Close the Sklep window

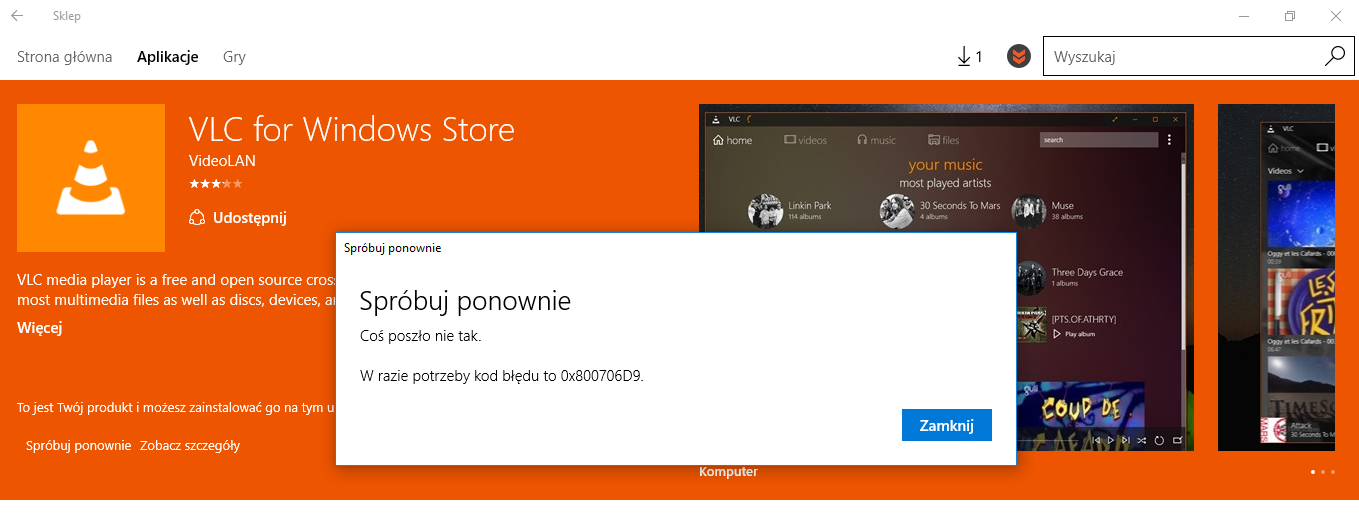pos(1336,16)
